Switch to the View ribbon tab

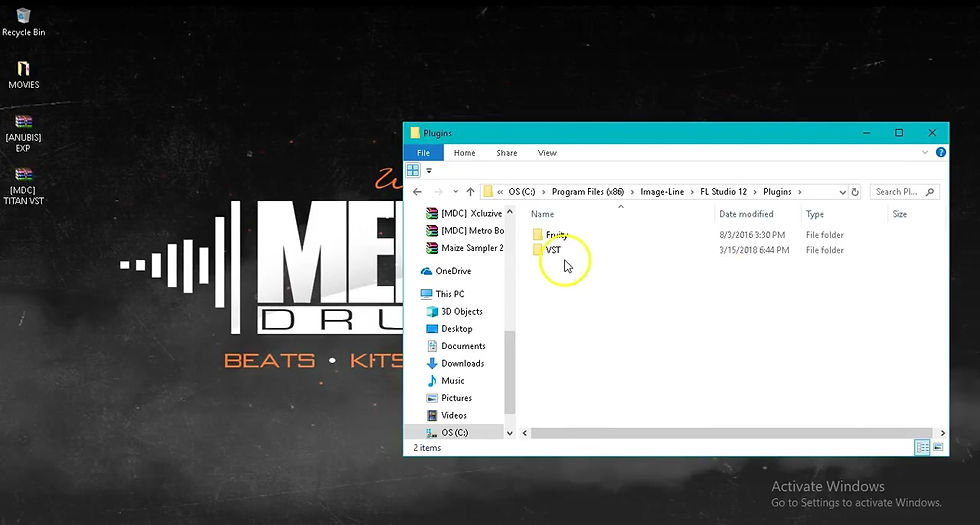547,152
